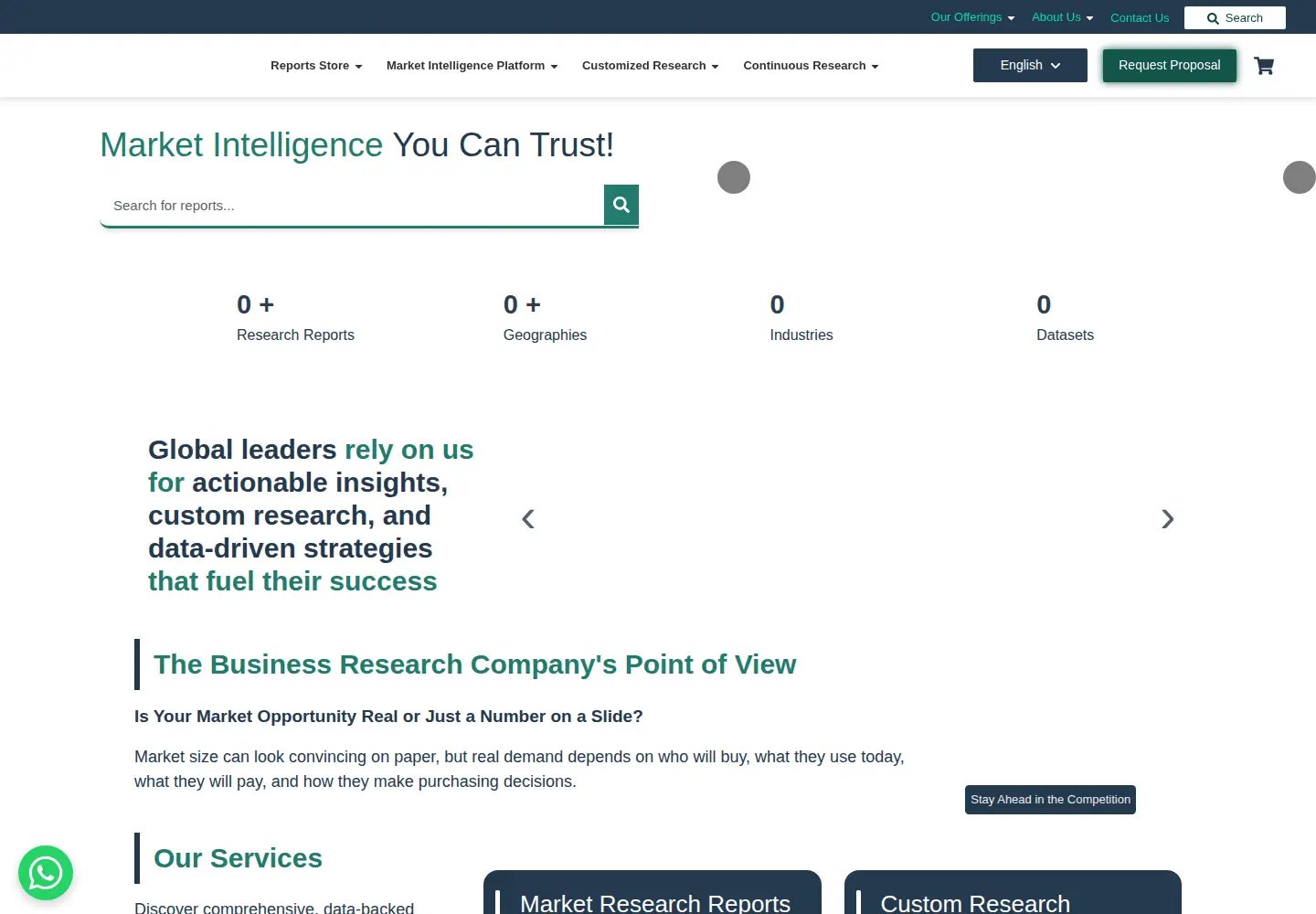Click the Point of View section heading
Viewport: 1316px width, 914px height.
pos(474,664)
